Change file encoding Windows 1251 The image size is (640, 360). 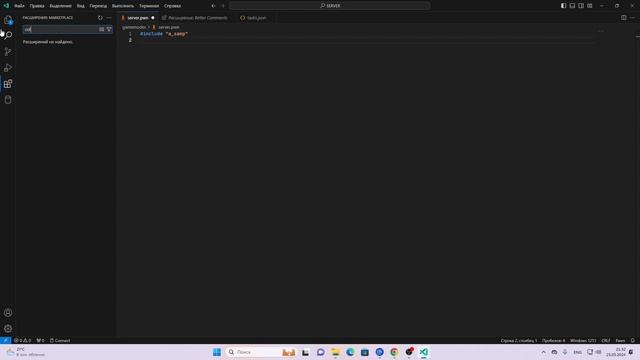(583, 340)
